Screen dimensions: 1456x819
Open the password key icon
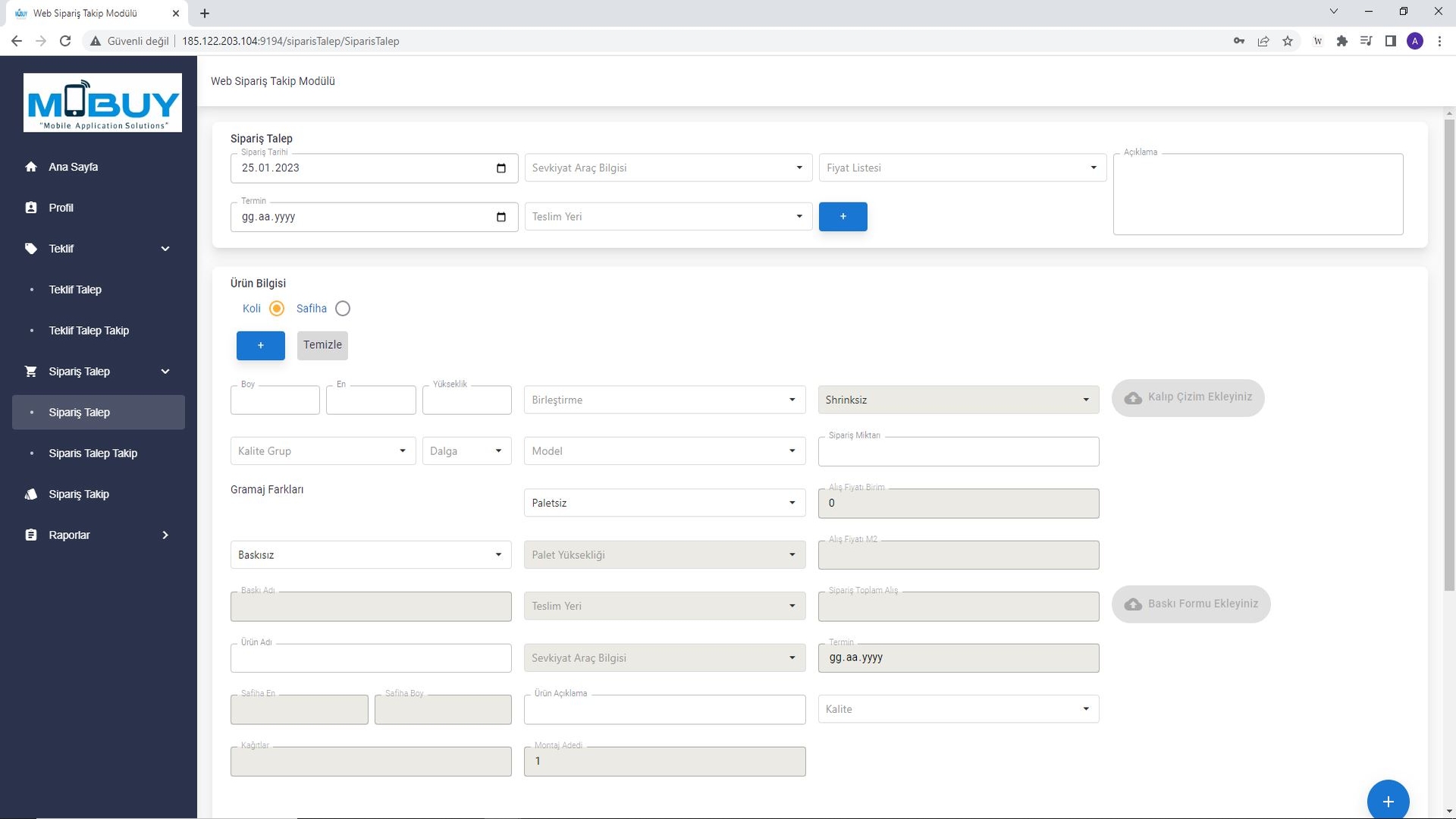point(1239,41)
